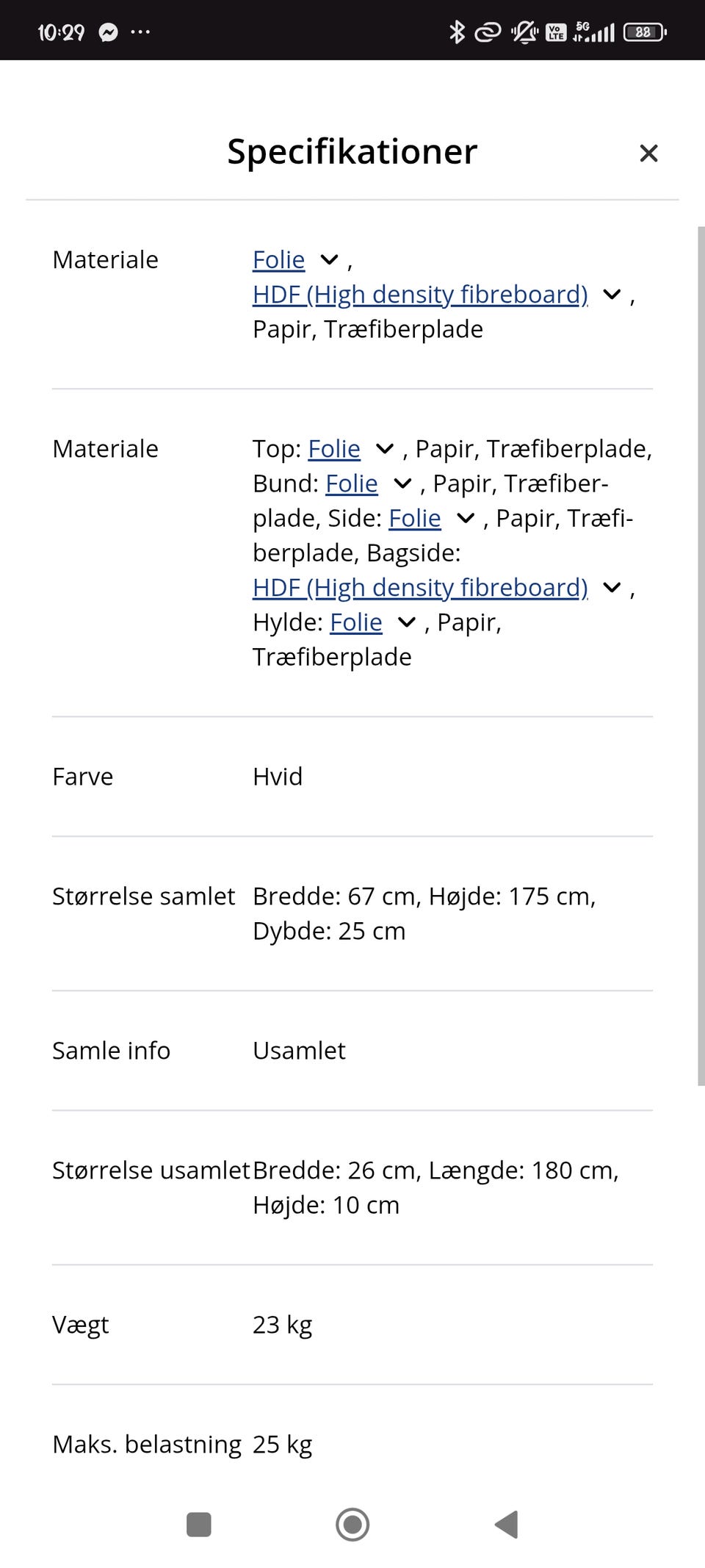Close the Specifikationer dialog
This screenshot has height=1568, width=705.
click(649, 153)
